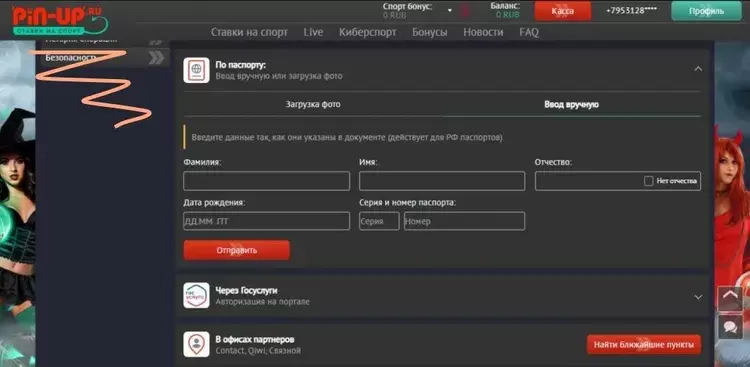This screenshot has width=750, height=367.
Task: Open the Спорт бонус dropdown arrow
Action: [450, 10]
